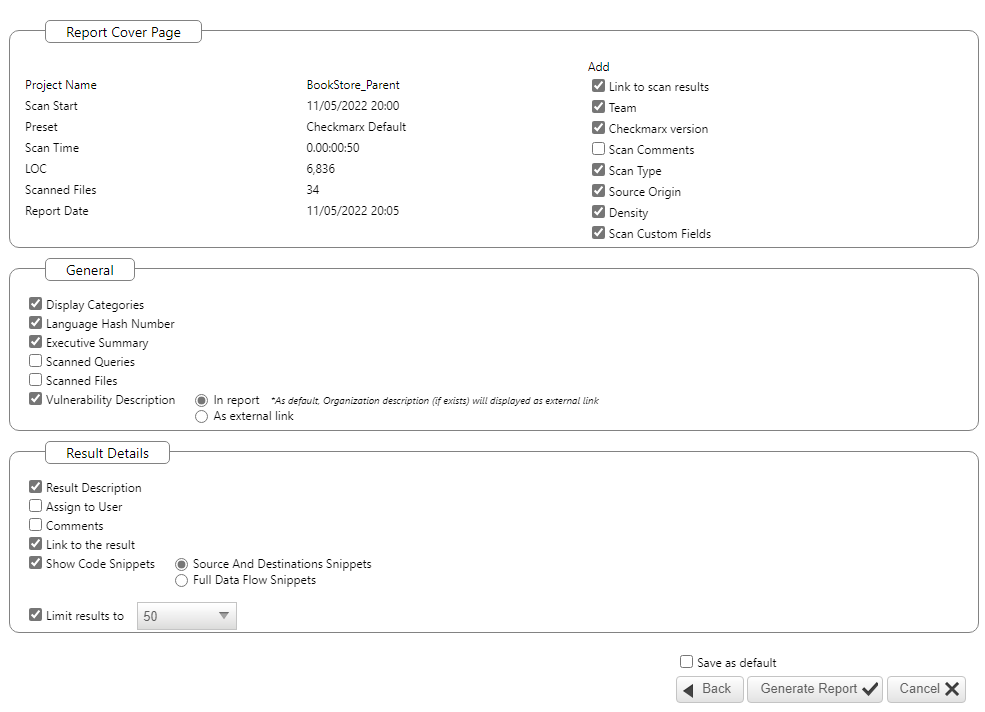Screen dimensions: 985x712
Task: Toggle the Executive Summary checkbox
Action: pyautogui.click(x=36, y=342)
